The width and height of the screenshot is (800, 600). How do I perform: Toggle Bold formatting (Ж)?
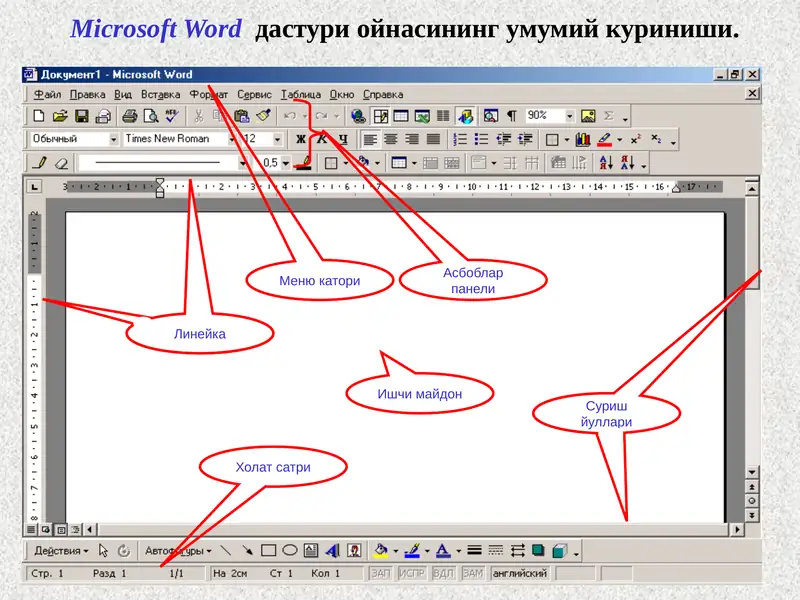tap(301, 139)
